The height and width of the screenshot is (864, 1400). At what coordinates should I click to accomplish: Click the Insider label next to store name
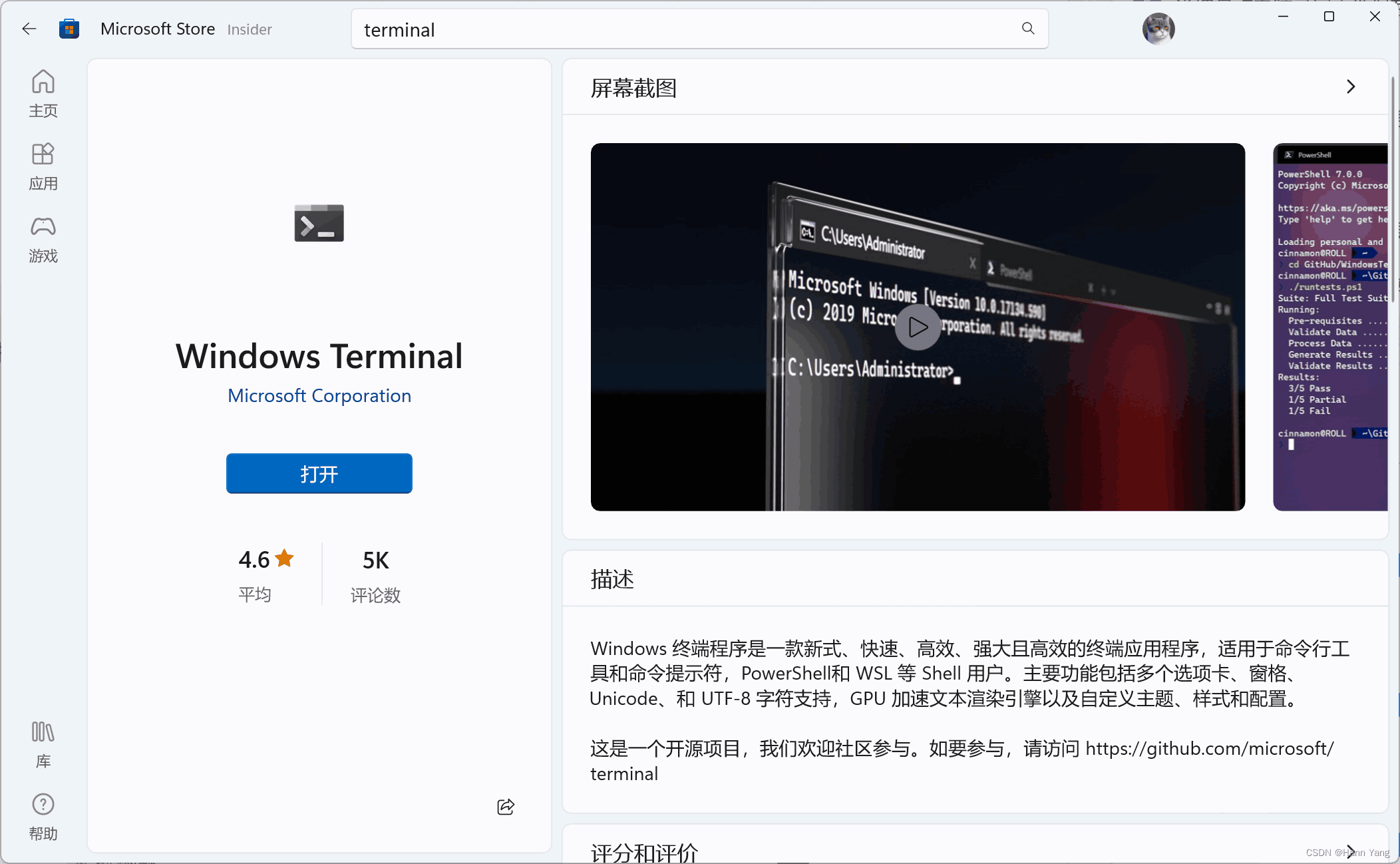(x=250, y=29)
